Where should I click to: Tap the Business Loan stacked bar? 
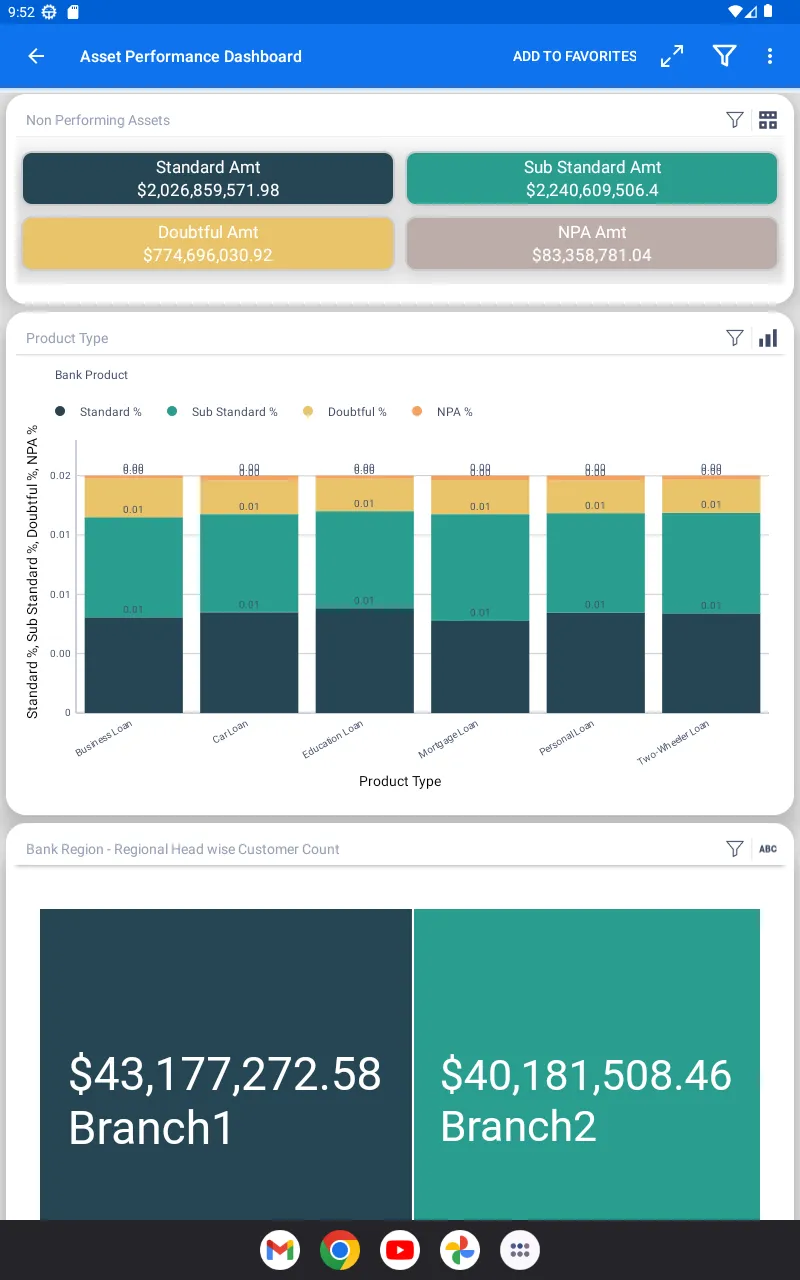click(x=134, y=594)
